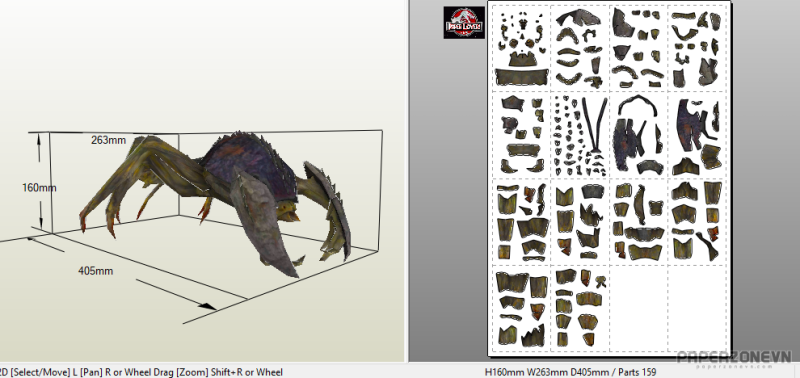Image resolution: width=800 pixels, height=378 pixels.
Task: Select the first page in third row
Action: pyautogui.click(x=522, y=222)
